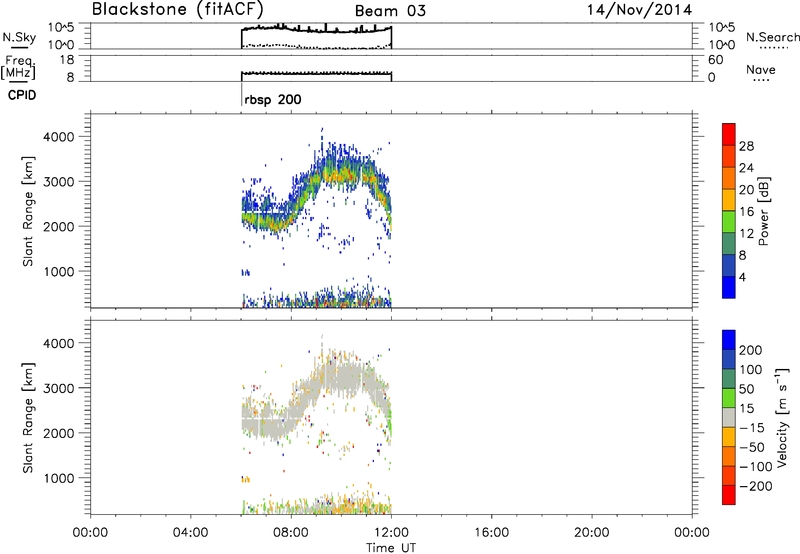Click the 'Velocity [m s-1]' colorbar label
The height and width of the screenshot is (554, 800).
[x=782, y=417]
